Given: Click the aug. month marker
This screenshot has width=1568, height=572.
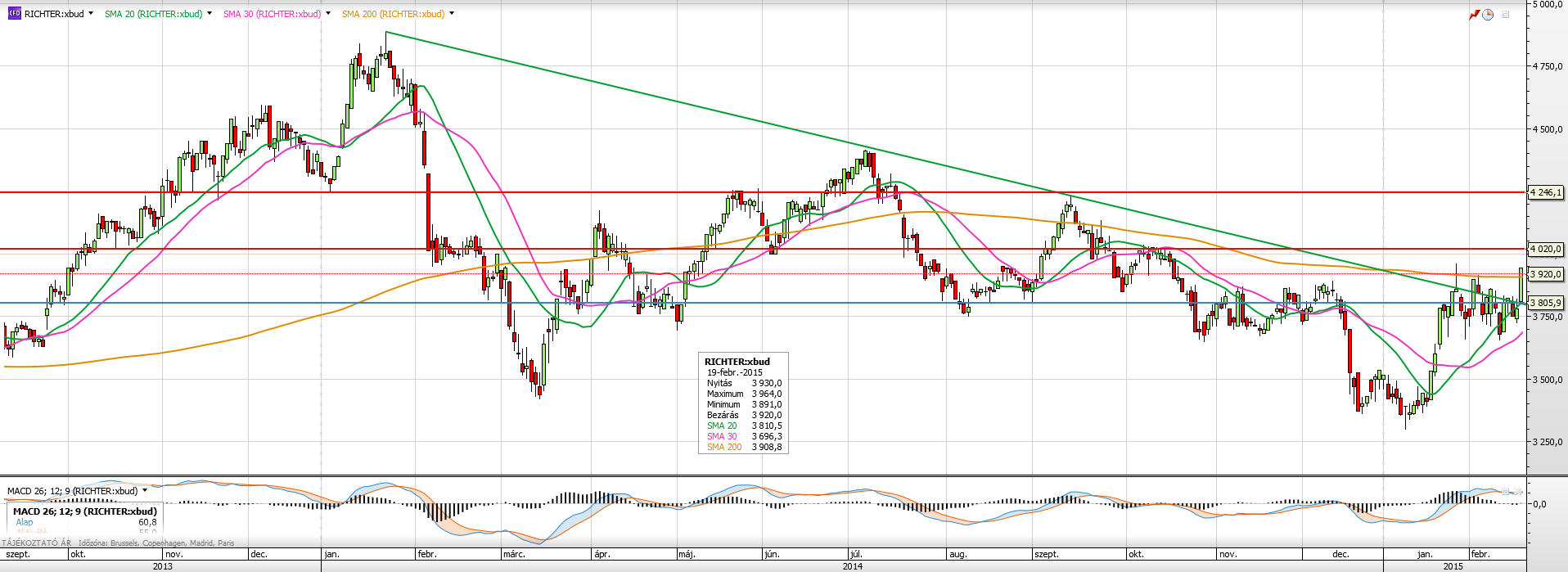Looking at the screenshot, I should click(957, 554).
